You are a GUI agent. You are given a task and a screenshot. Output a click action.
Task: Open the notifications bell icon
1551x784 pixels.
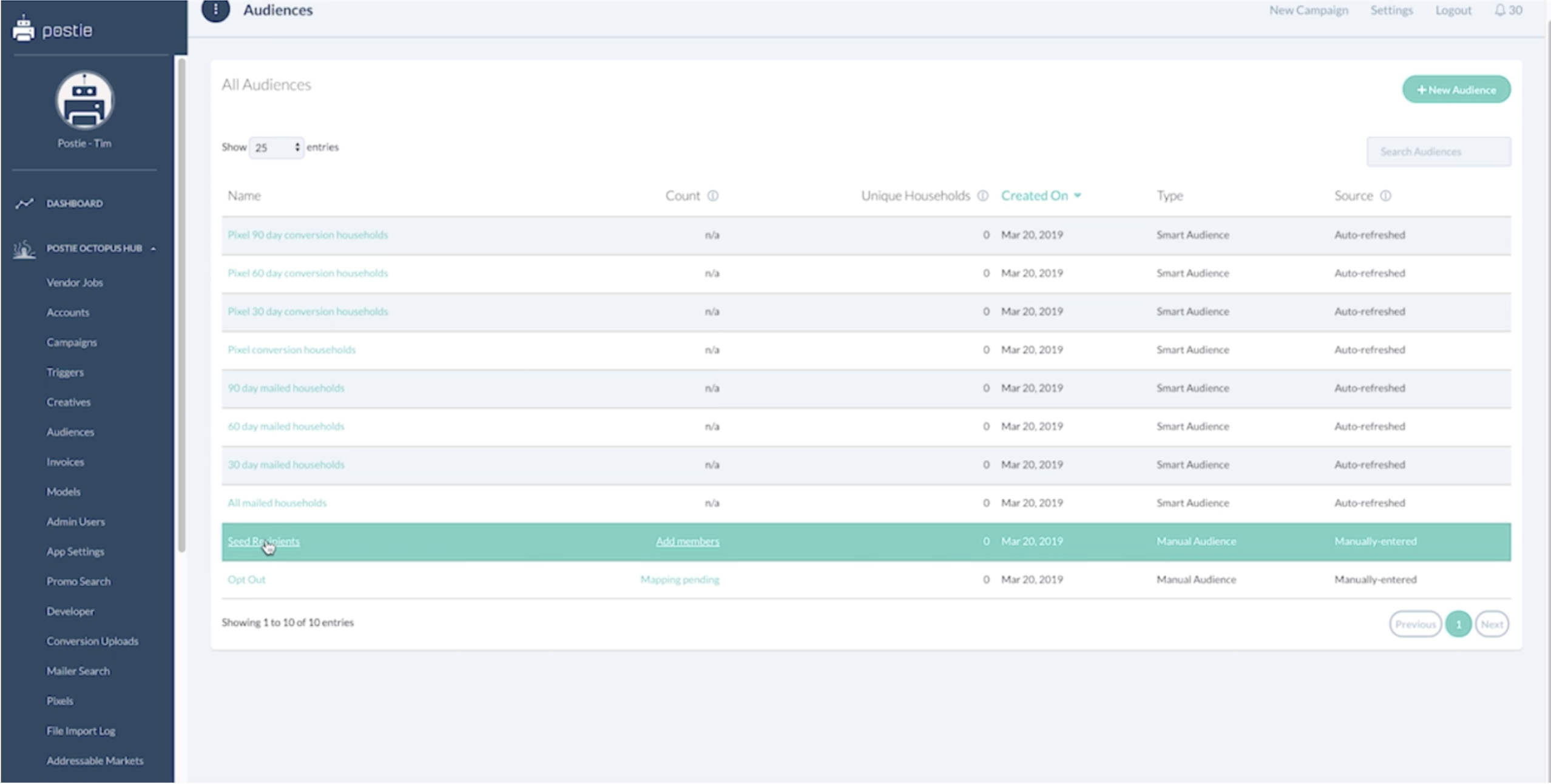1499,10
